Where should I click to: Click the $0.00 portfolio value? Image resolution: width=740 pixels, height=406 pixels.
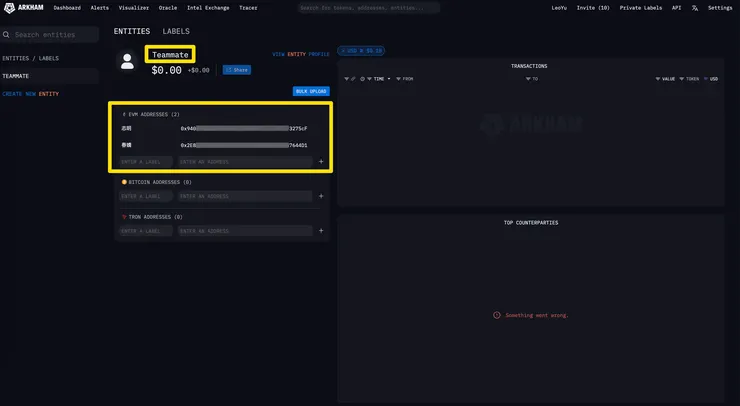(x=166, y=70)
